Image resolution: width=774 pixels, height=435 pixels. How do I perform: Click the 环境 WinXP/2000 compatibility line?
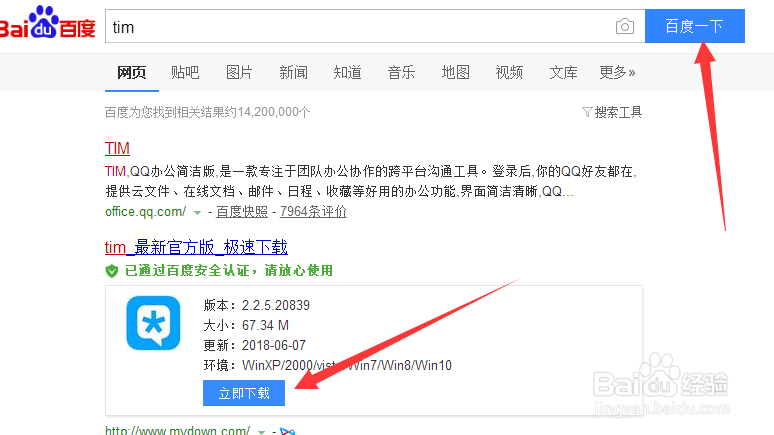(x=327, y=365)
